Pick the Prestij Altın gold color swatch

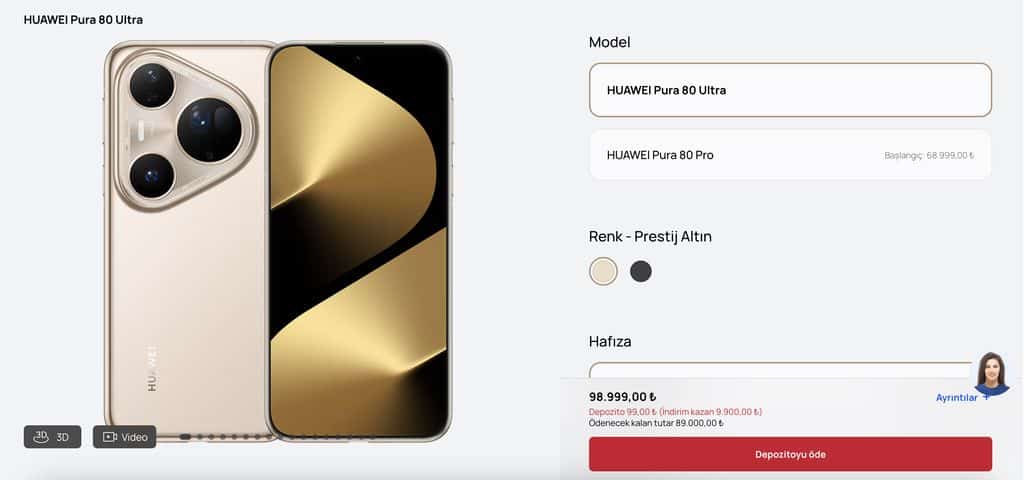603,272
